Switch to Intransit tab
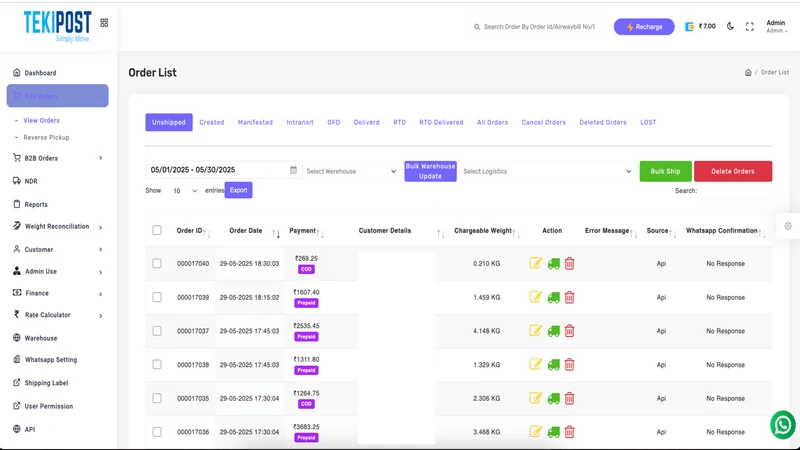This screenshot has height=450, width=800. pyautogui.click(x=300, y=122)
